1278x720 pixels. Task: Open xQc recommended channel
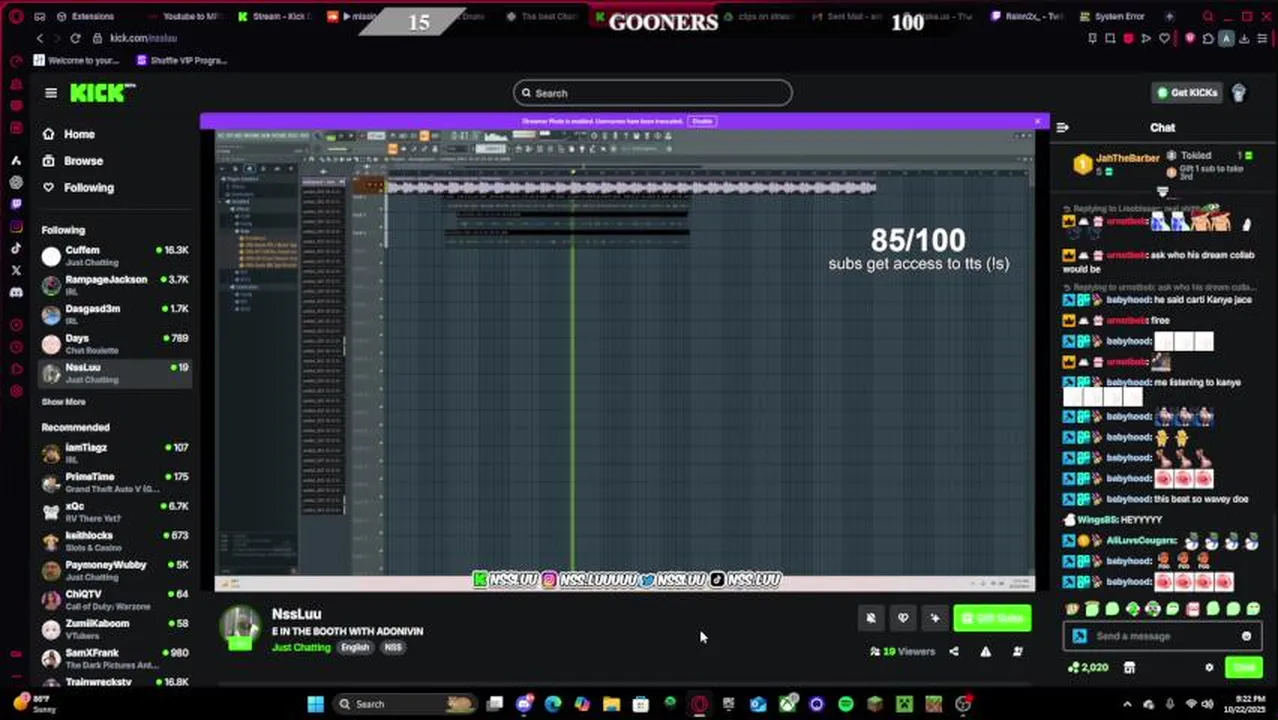pyautogui.click(x=114, y=512)
